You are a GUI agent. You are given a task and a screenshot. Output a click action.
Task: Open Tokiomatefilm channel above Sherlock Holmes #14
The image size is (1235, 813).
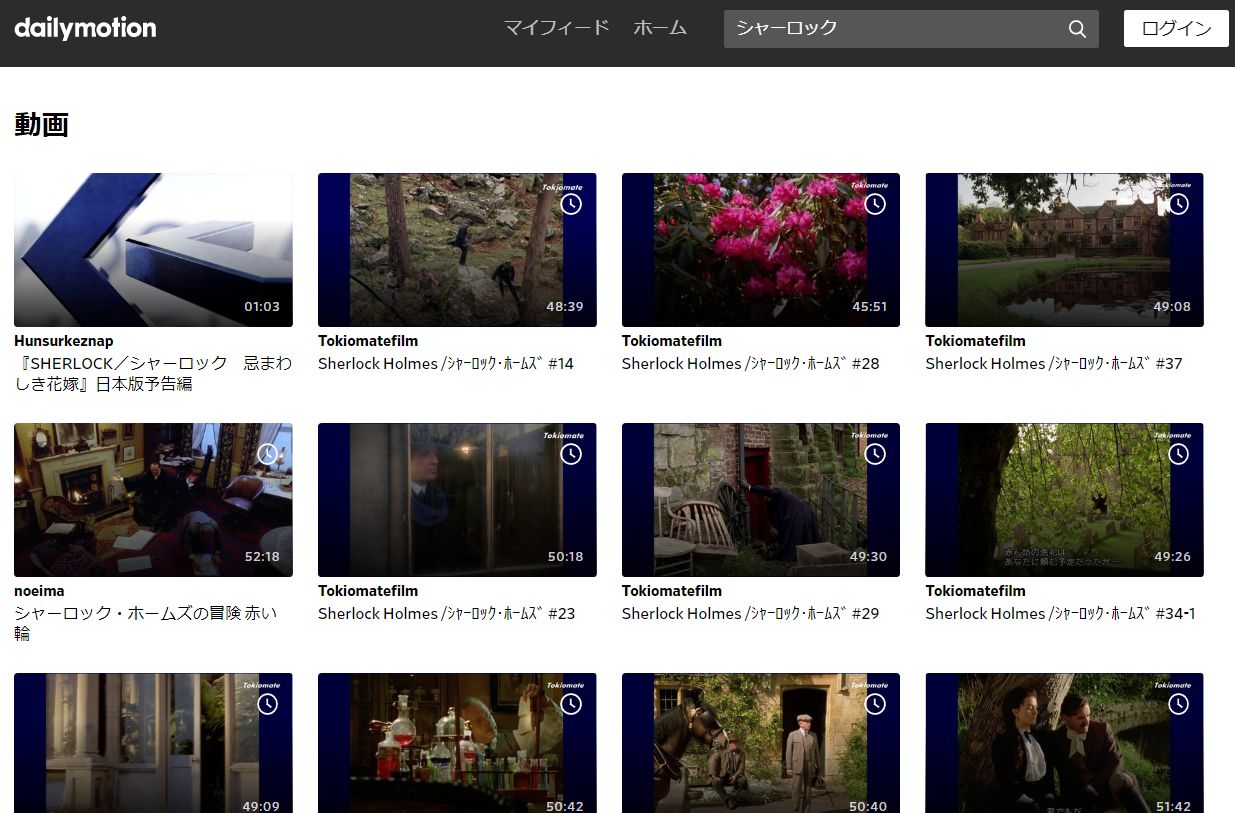coord(368,341)
